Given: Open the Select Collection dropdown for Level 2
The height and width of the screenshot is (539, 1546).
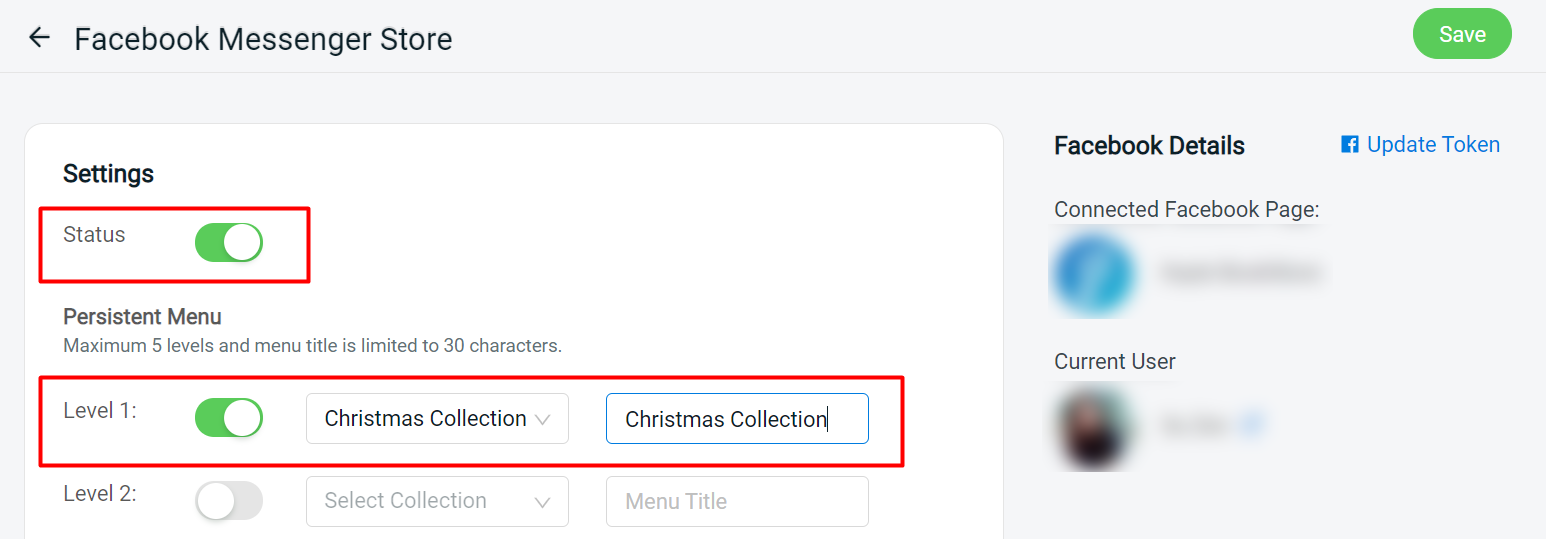Looking at the screenshot, I should point(437,501).
